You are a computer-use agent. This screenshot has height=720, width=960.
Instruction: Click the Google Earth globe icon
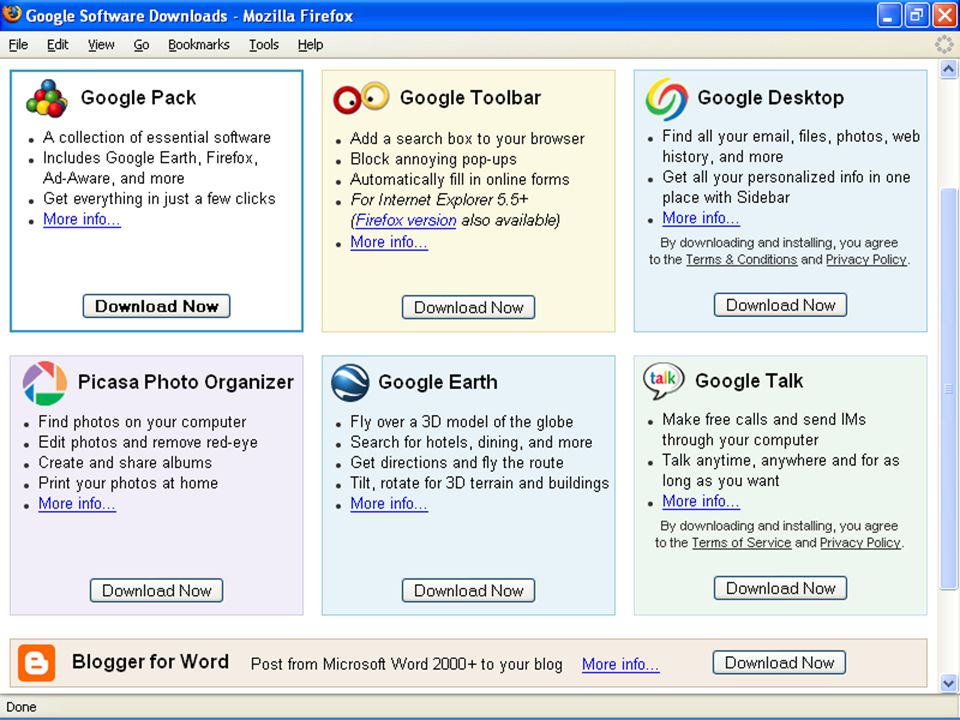(x=350, y=383)
